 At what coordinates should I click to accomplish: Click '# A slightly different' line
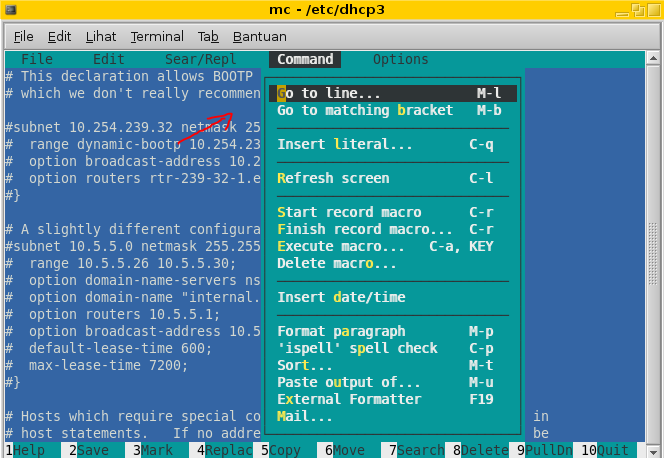pyautogui.click(x=133, y=229)
